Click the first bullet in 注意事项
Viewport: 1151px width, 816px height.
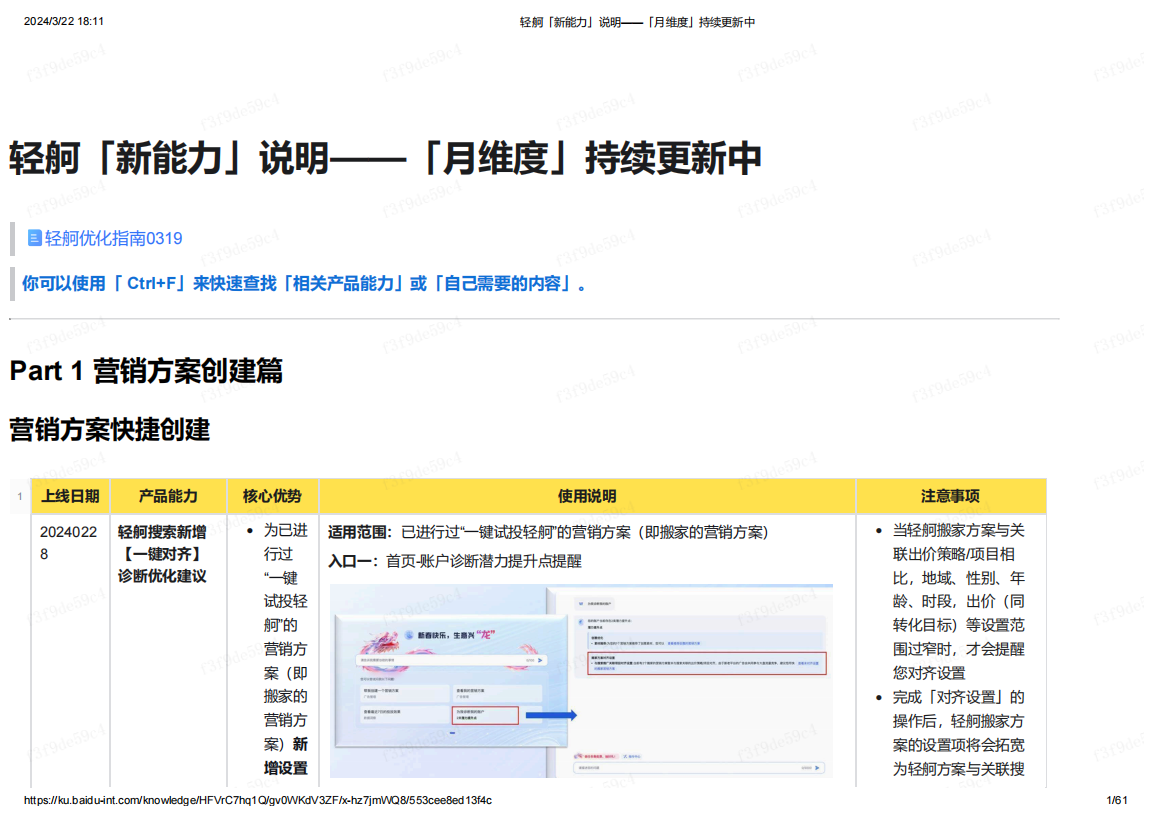(958, 602)
